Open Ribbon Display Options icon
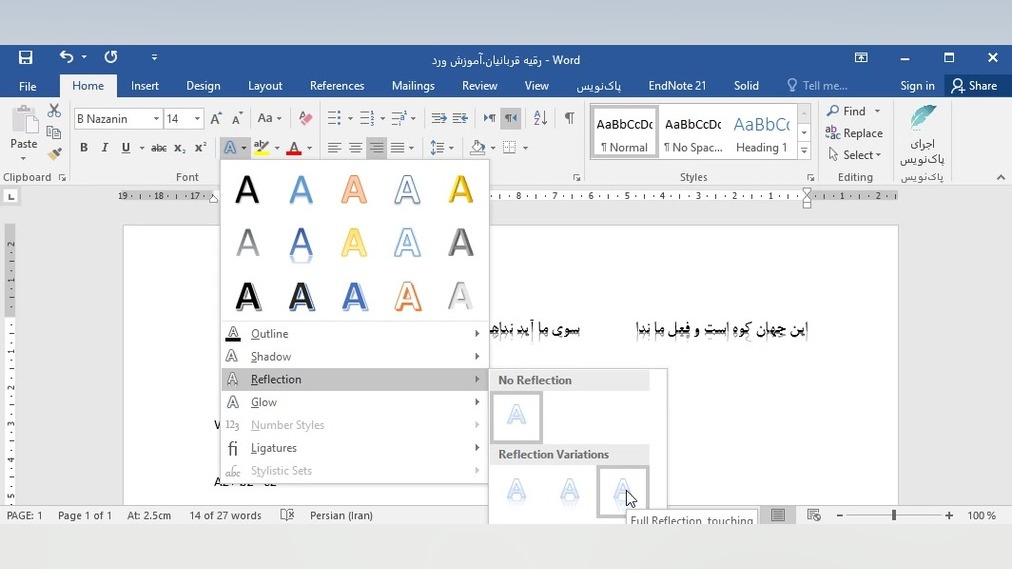 click(x=861, y=57)
